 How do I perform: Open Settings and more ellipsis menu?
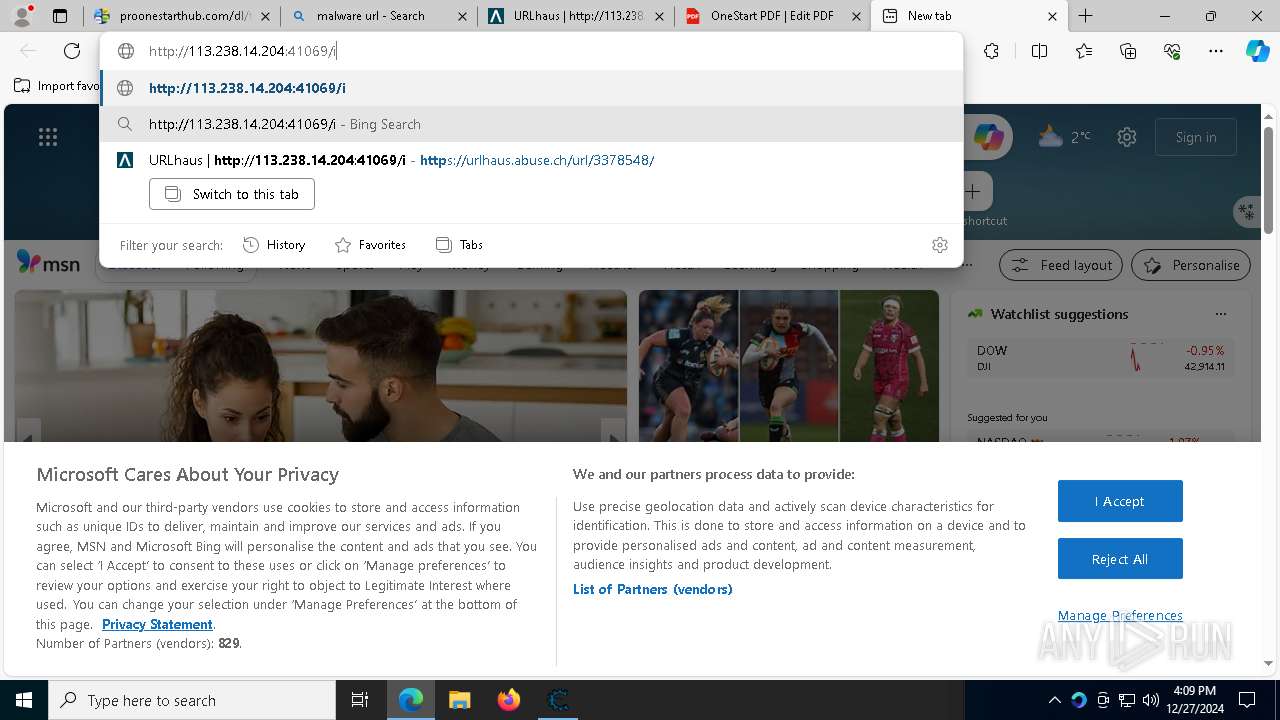[1216, 51]
